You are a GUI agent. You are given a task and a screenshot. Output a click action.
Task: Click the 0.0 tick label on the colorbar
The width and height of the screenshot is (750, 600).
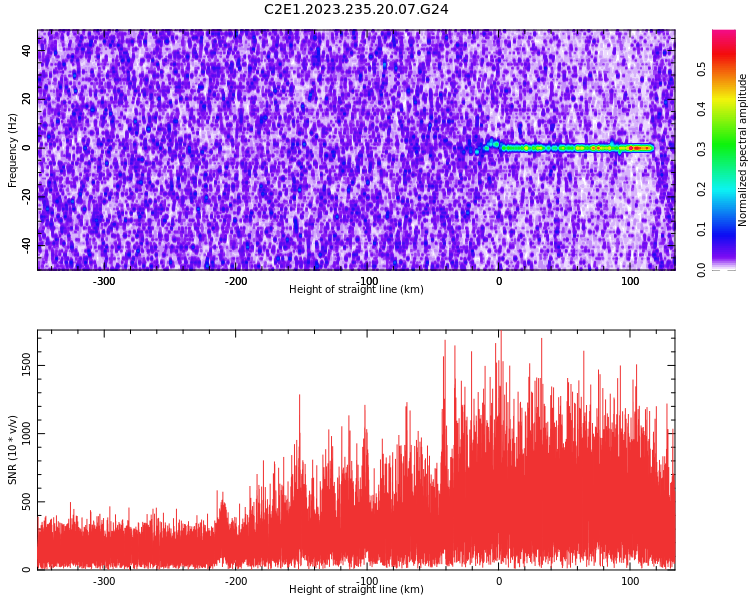point(701,270)
